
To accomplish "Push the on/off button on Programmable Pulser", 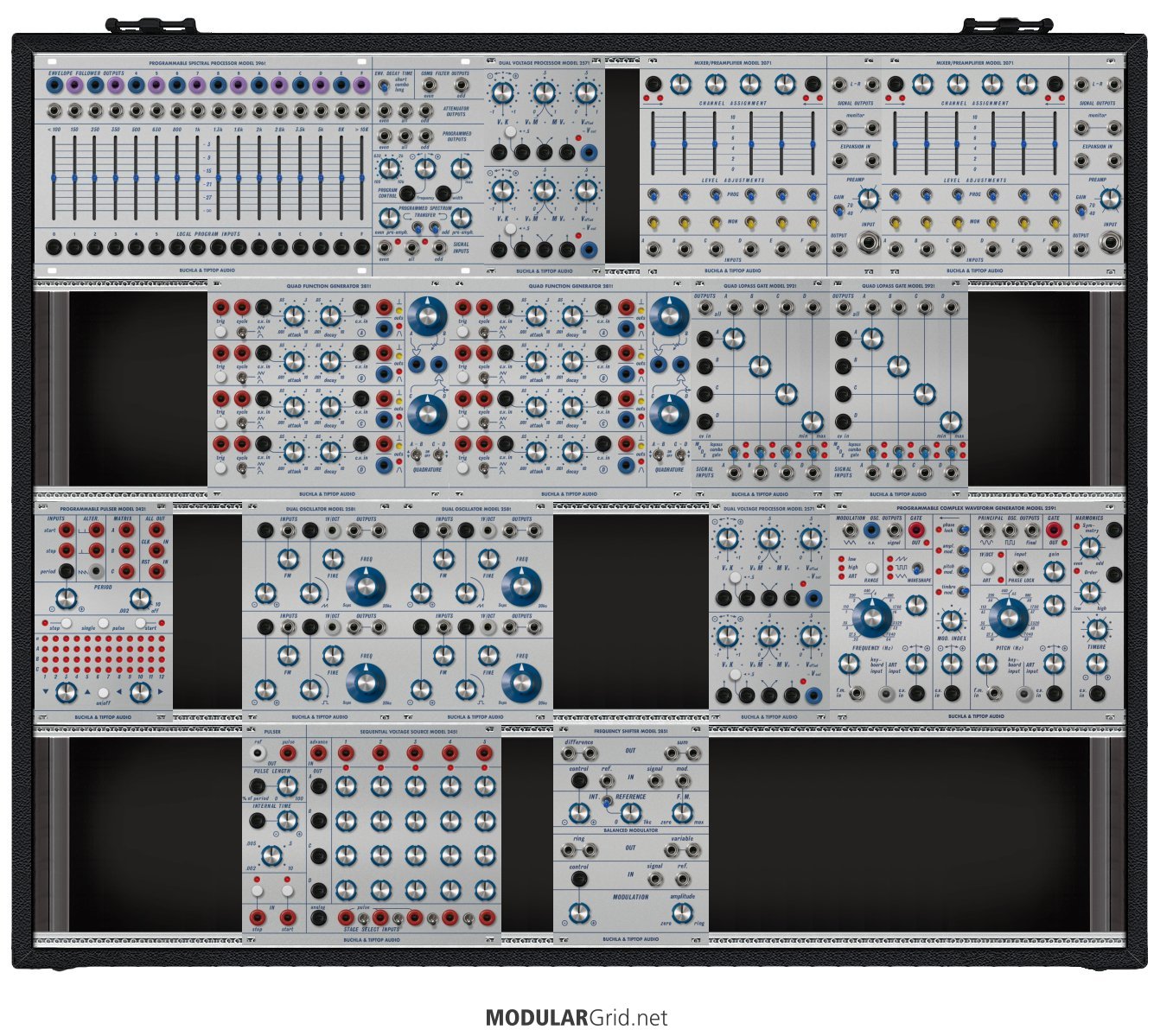I will click(104, 693).
